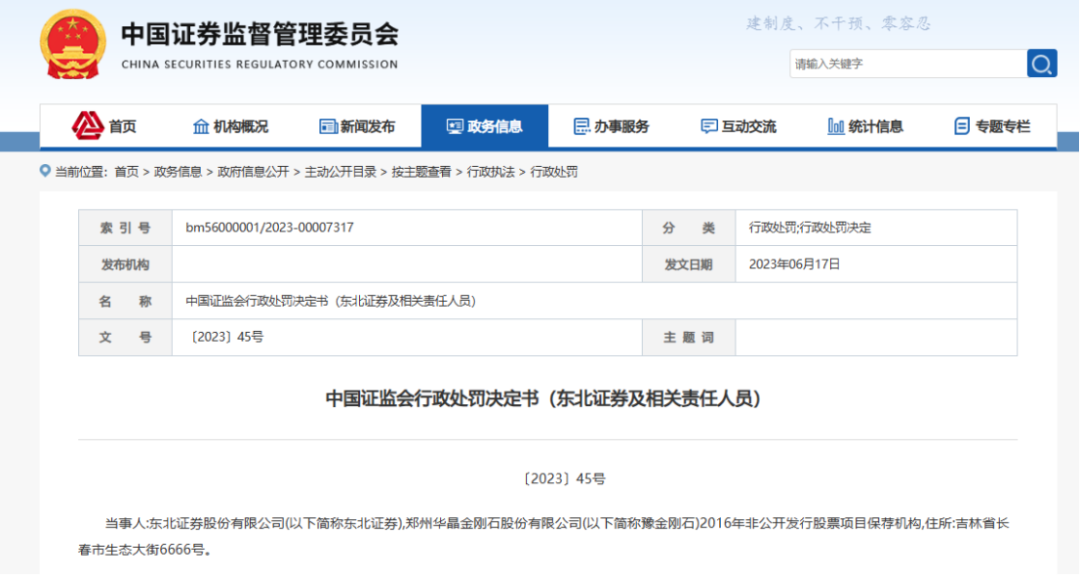Open the 统计信息 navigation tab
1080x575 pixels.
866,127
